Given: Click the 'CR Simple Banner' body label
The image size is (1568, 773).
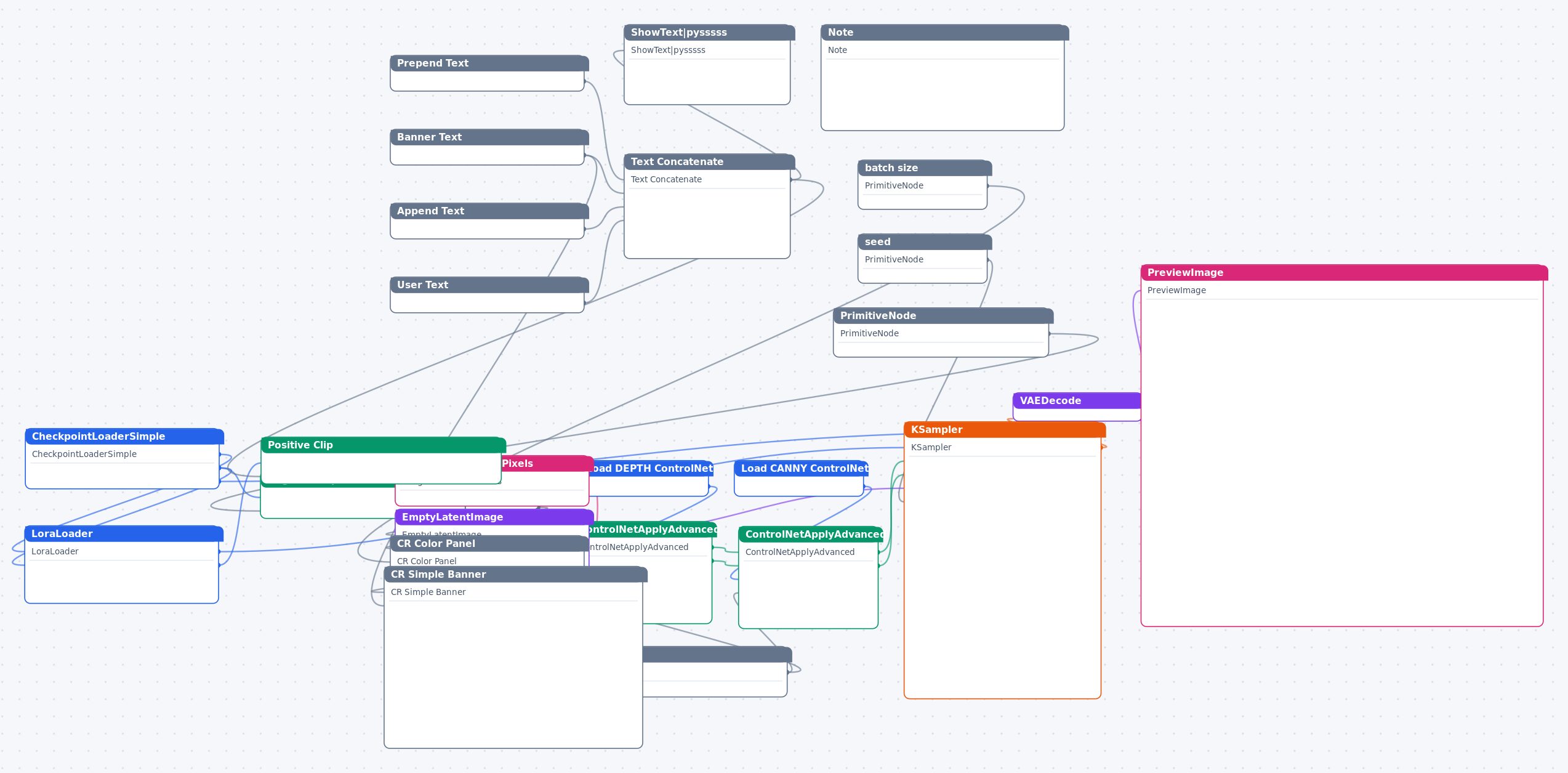Looking at the screenshot, I should coord(428,592).
